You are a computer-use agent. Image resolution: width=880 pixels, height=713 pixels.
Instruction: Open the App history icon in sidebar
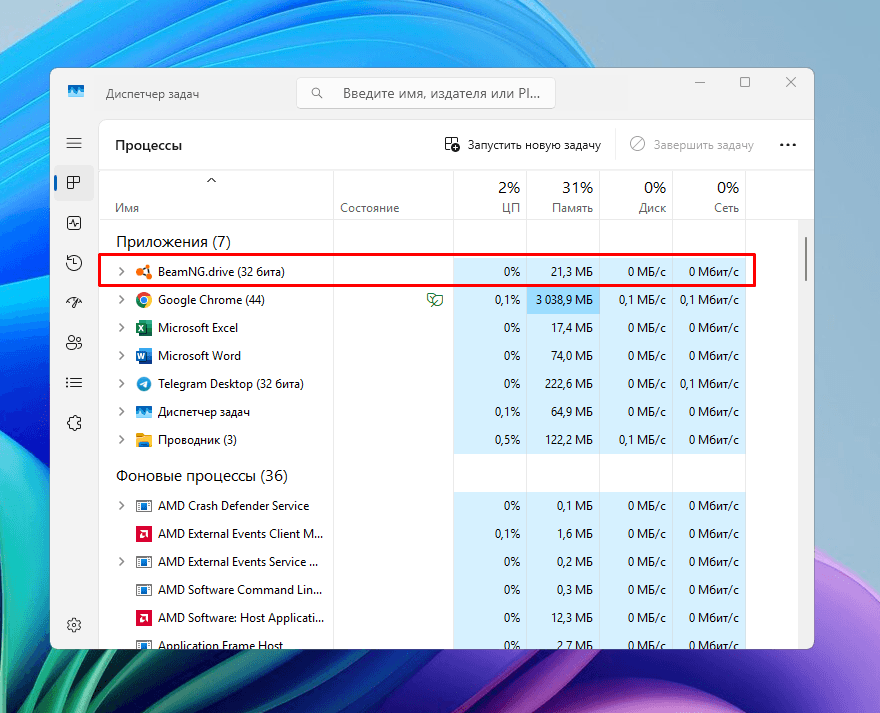[74, 263]
